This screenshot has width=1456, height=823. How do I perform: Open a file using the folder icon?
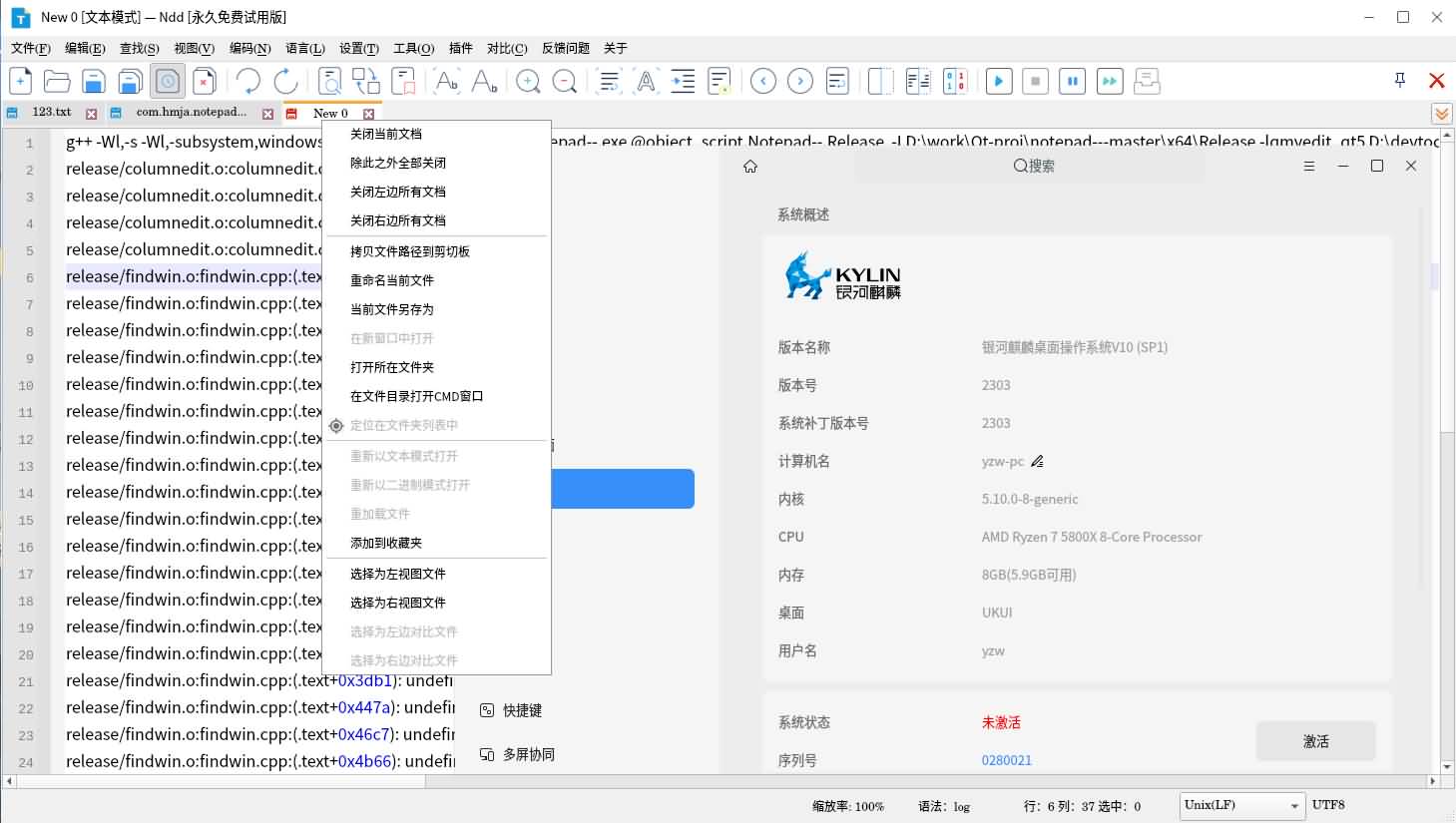56,81
